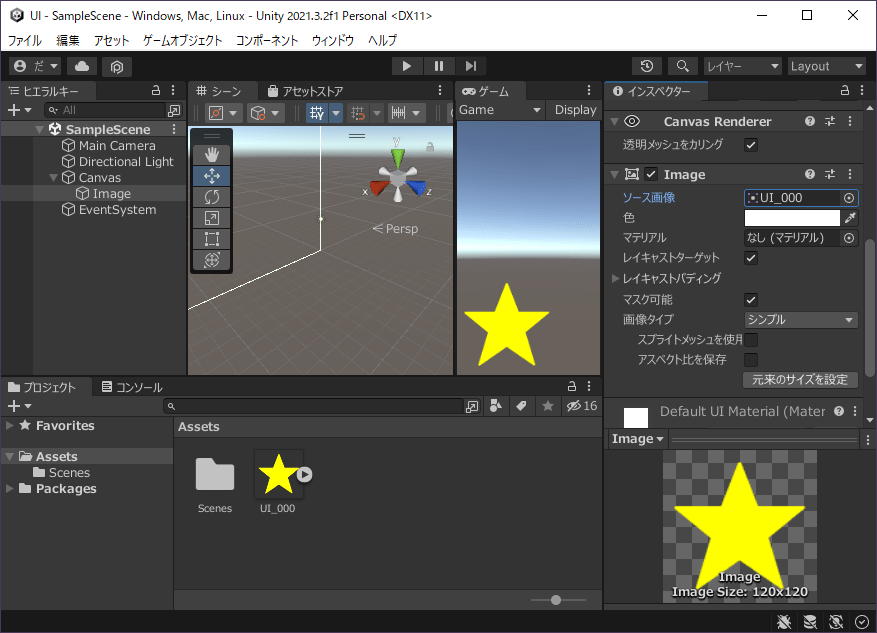Open the 編集 menu
Screen dimensions: 877x633
pos(68,40)
